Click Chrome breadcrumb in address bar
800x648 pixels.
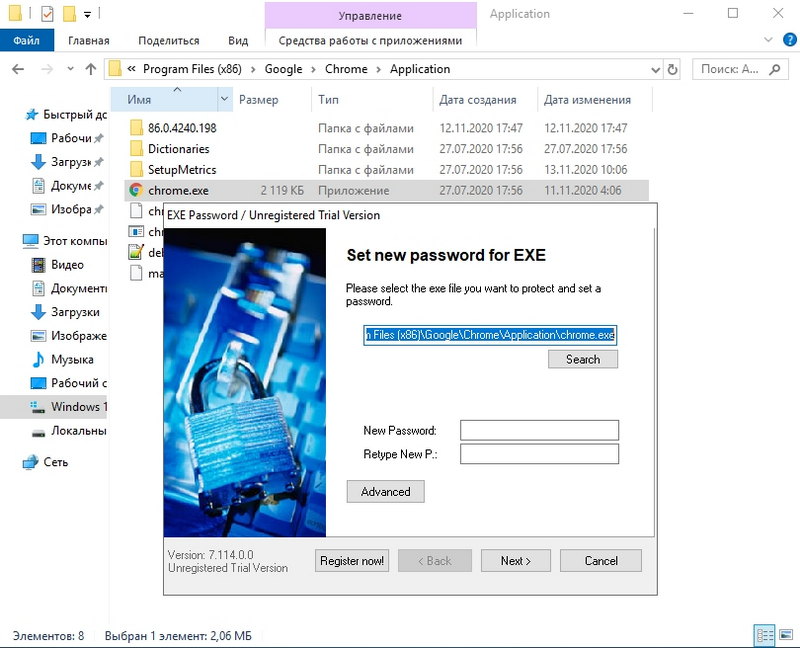(x=346, y=69)
